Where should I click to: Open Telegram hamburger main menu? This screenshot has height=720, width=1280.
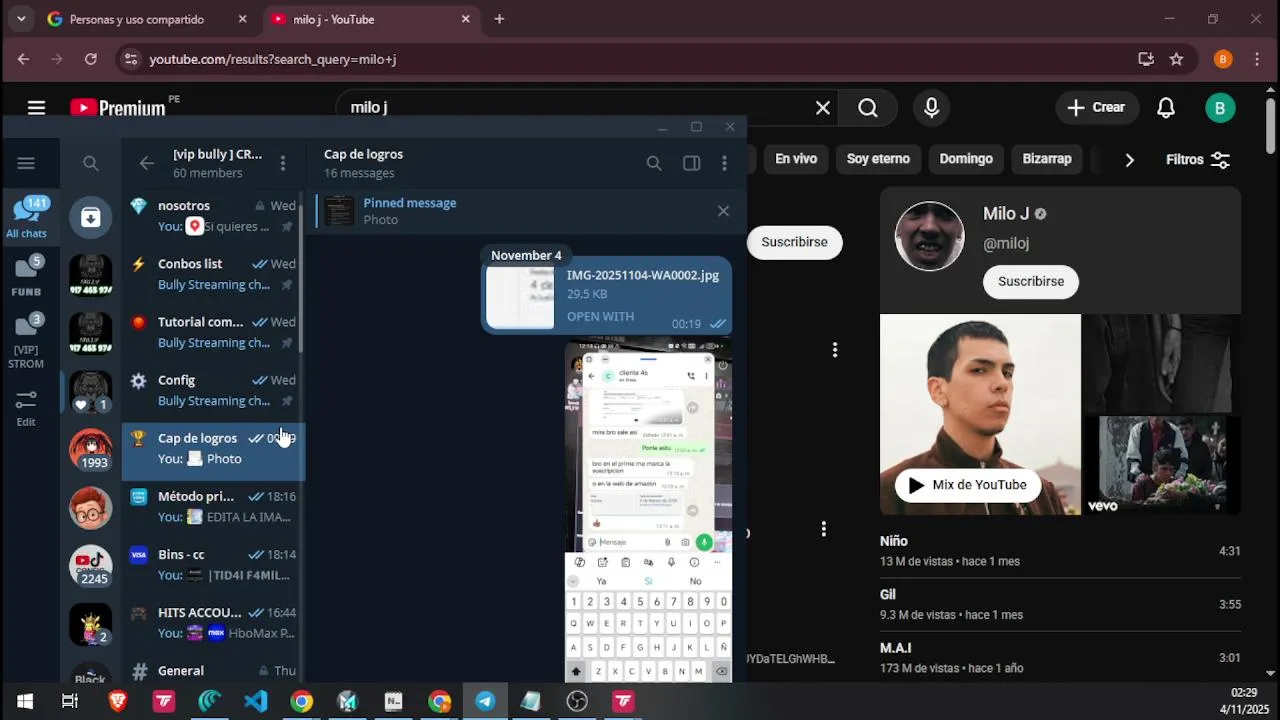[26, 163]
